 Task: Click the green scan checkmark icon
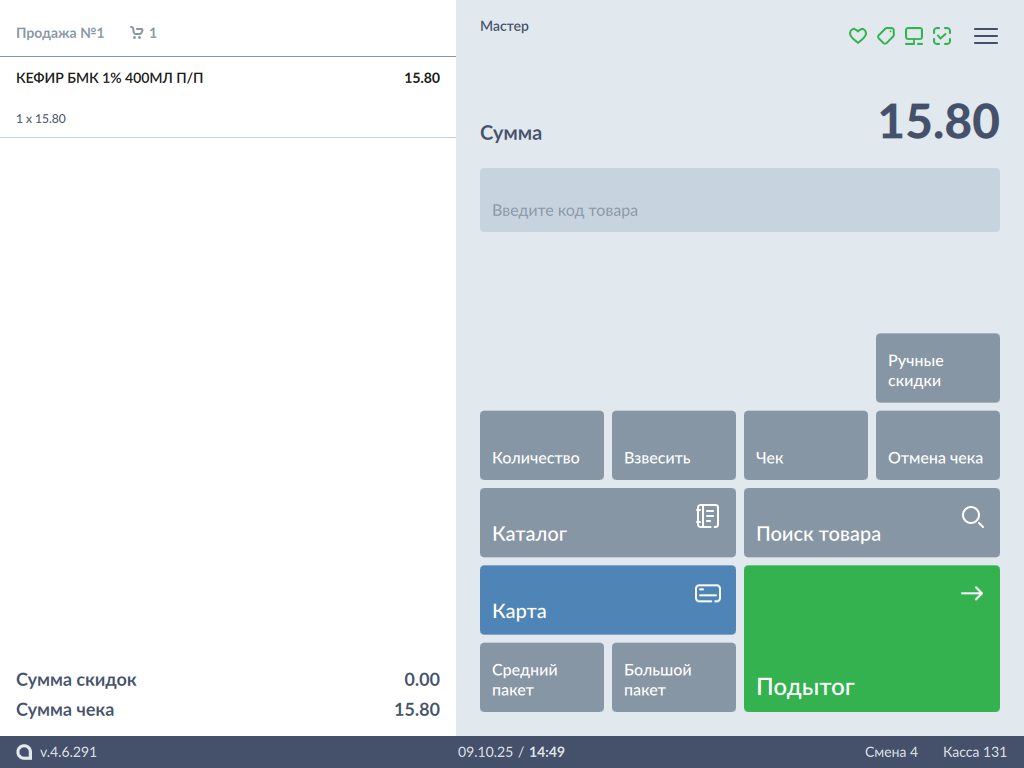pyautogui.click(x=942, y=36)
